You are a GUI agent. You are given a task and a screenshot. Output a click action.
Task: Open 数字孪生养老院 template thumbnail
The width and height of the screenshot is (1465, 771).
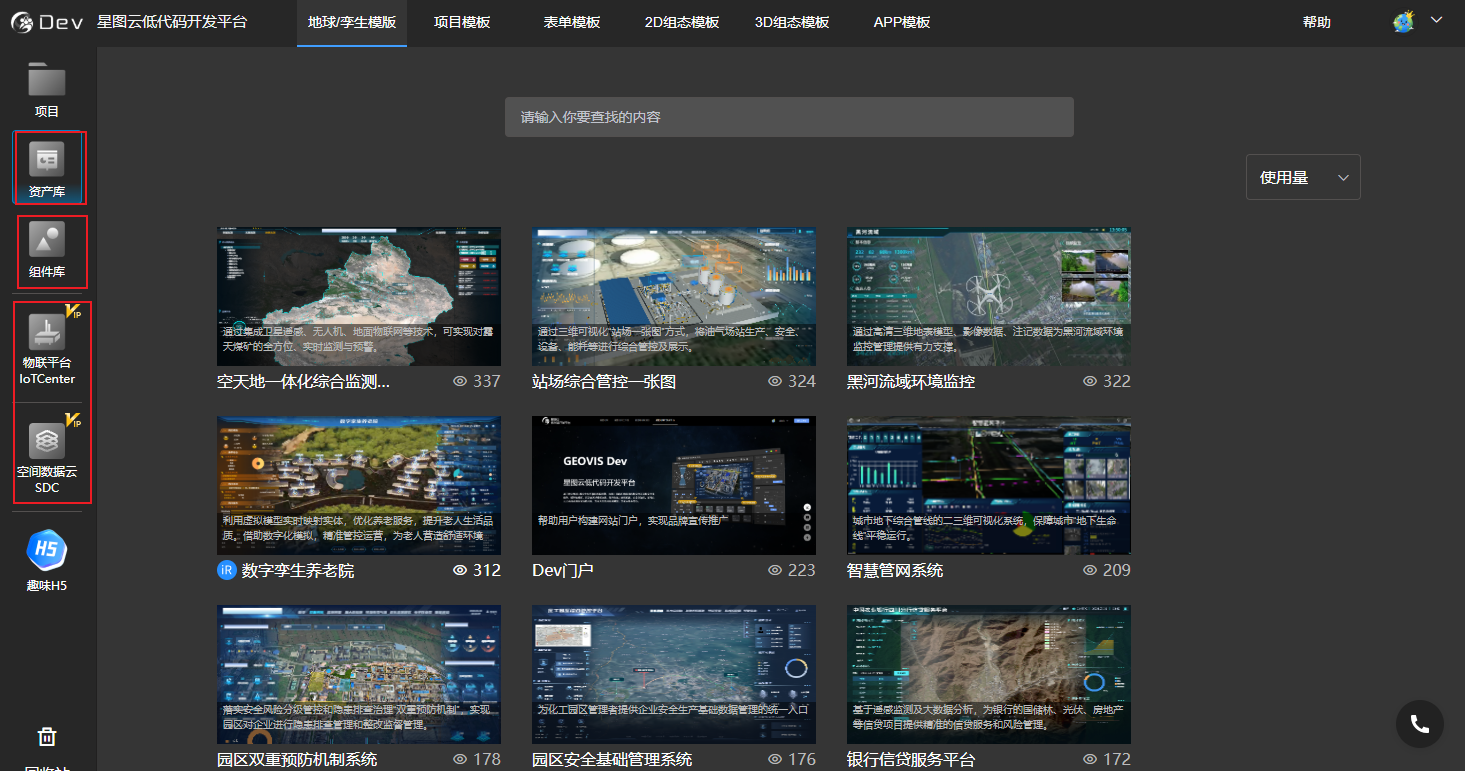coord(359,485)
